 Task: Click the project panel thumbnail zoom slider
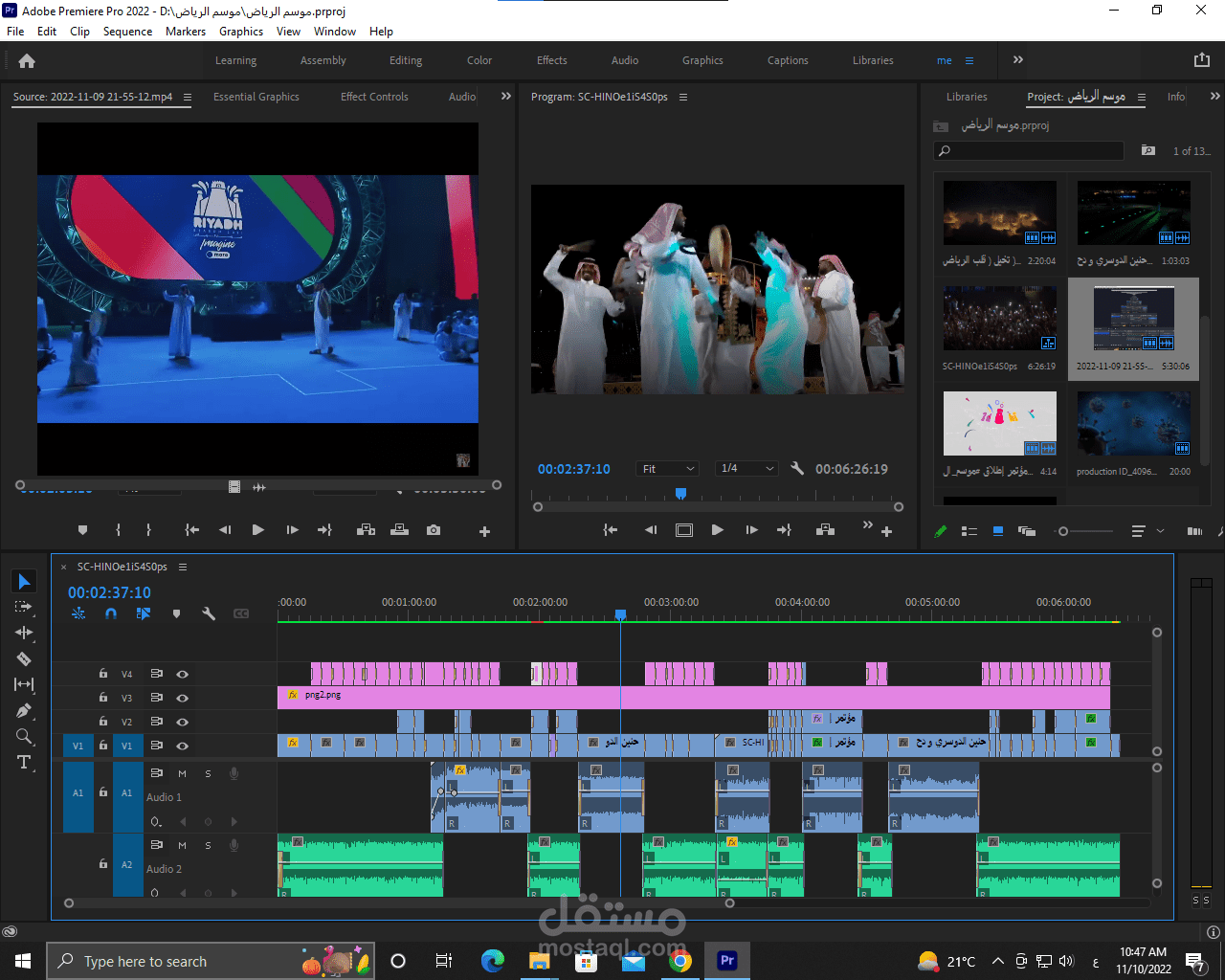pyautogui.click(x=1062, y=531)
